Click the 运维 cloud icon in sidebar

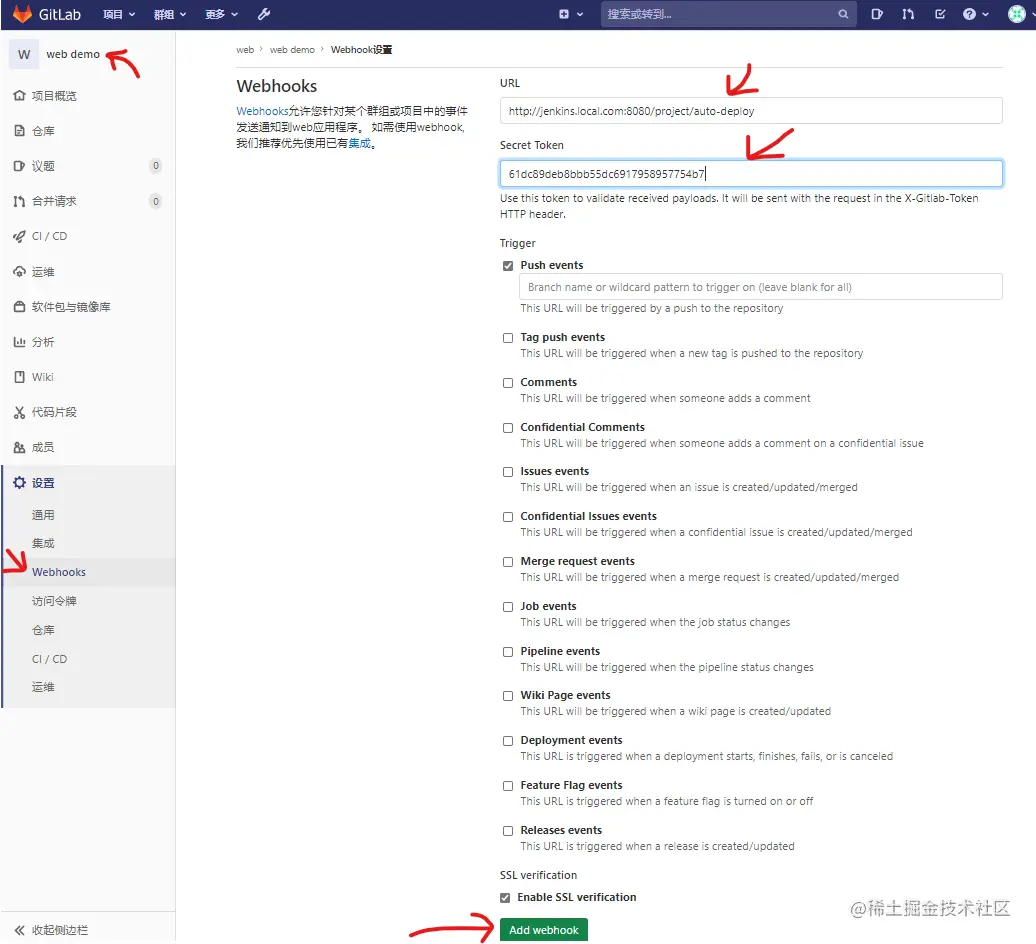point(19,272)
